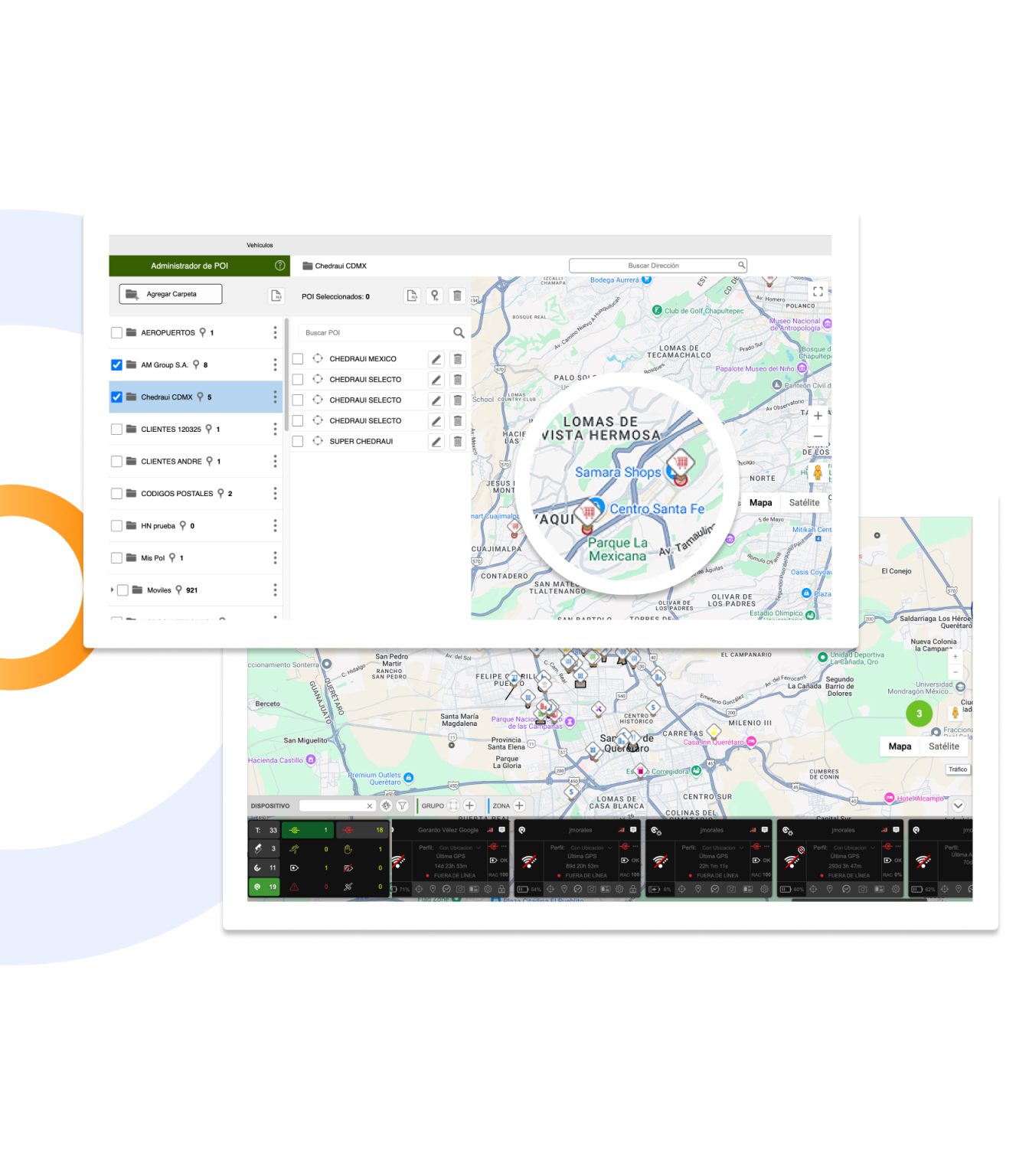Uncheck the AM Group S.A. folder checkbox
The image size is (1029, 1176).
(116, 364)
